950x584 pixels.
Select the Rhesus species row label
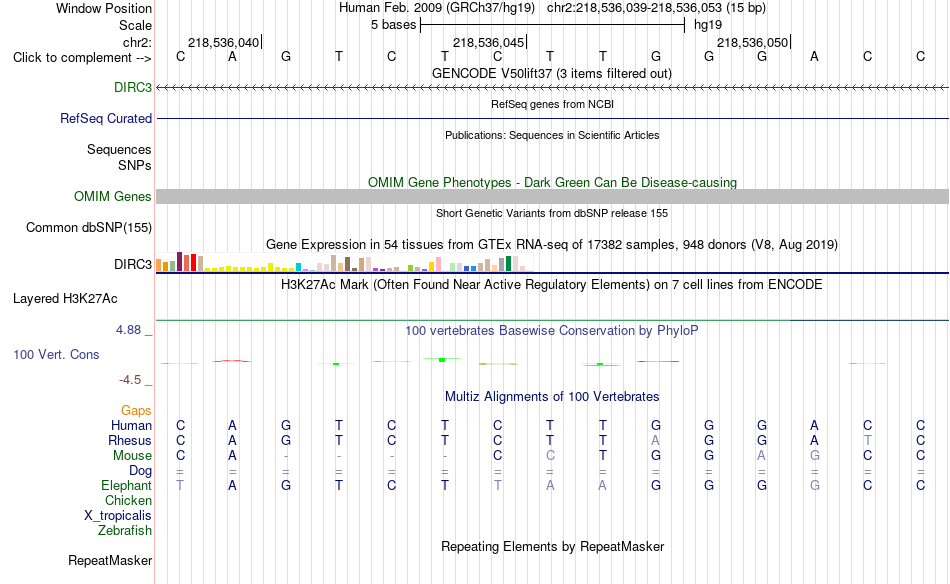[130, 440]
